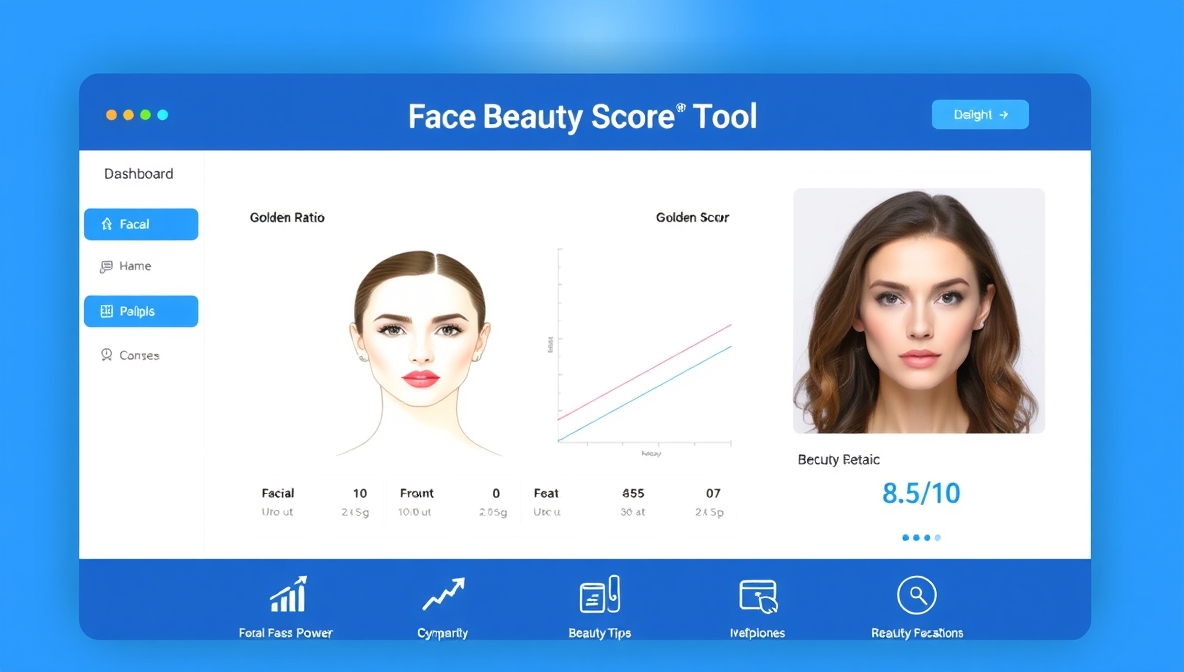Viewport: 1184px width, 672px height.
Task: Select the card-and-cursor icon above Ivefplones
Action: coord(757,593)
